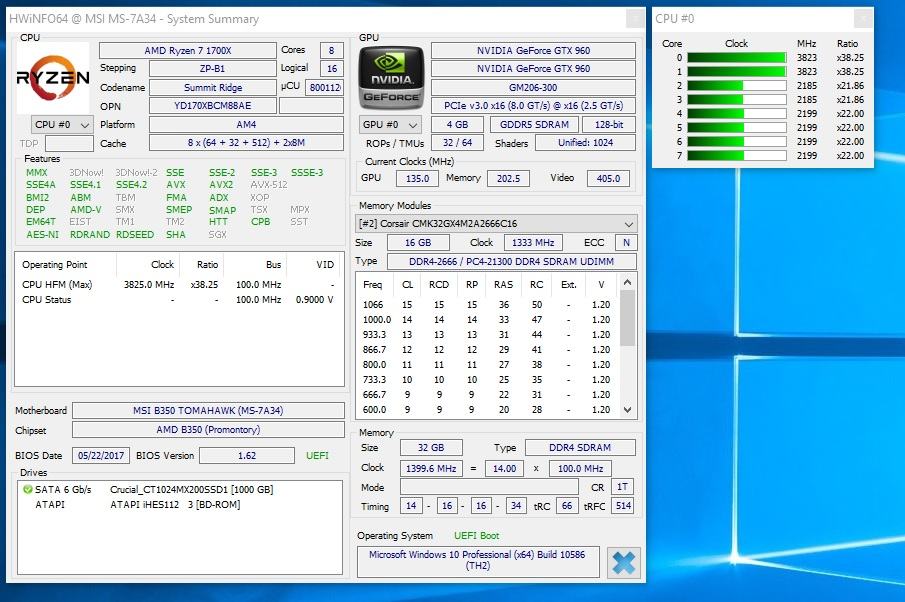
Task: Click the Core 4 MHz value 2199
Action: 807,114
